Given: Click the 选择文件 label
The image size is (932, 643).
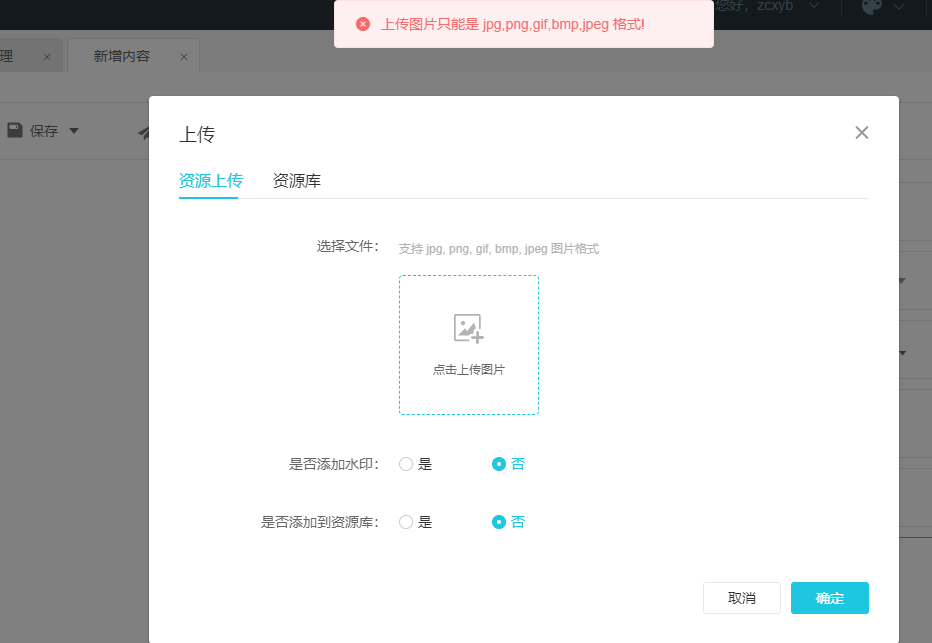Looking at the screenshot, I should tap(348, 247).
